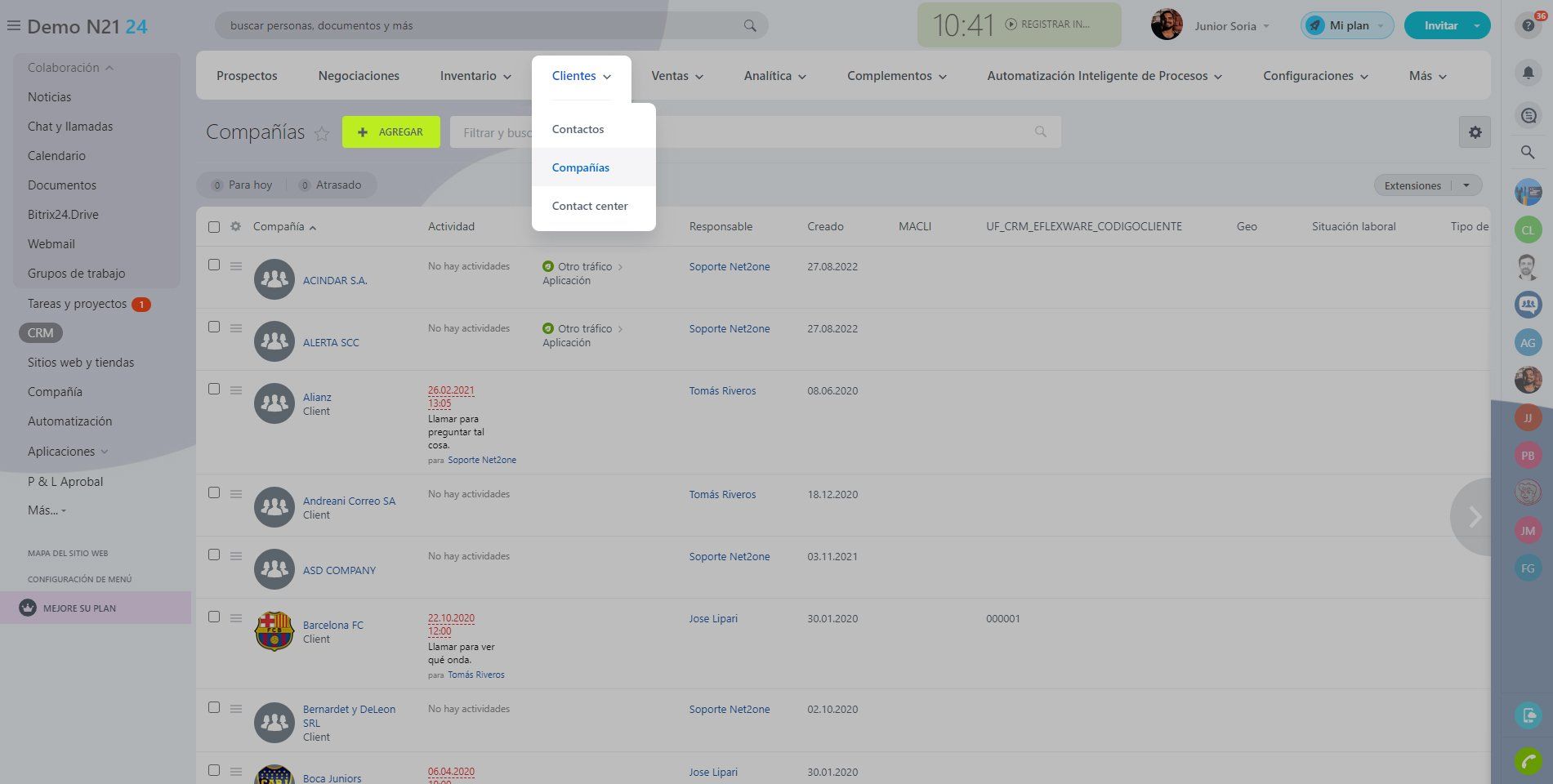Viewport: 1553px width, 784px height.
Task: Click the group chat icon in right sidebar
Action: tap(1528, 305)
